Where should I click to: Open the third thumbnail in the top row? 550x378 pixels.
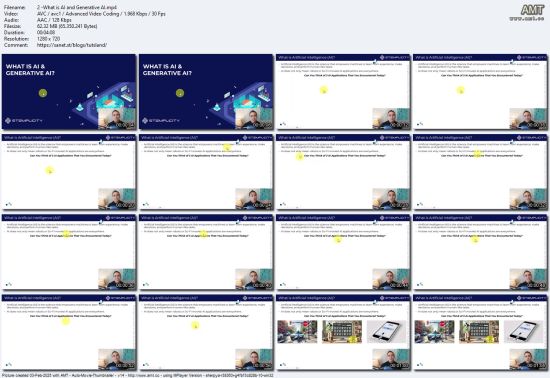(x=343, y=92)
